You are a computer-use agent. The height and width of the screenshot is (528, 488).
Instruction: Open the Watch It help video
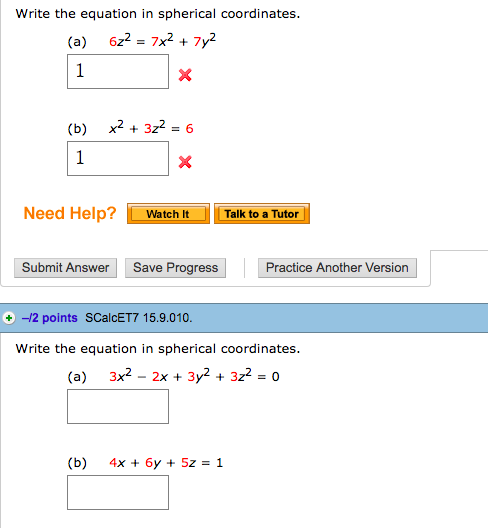pos(168,213)
